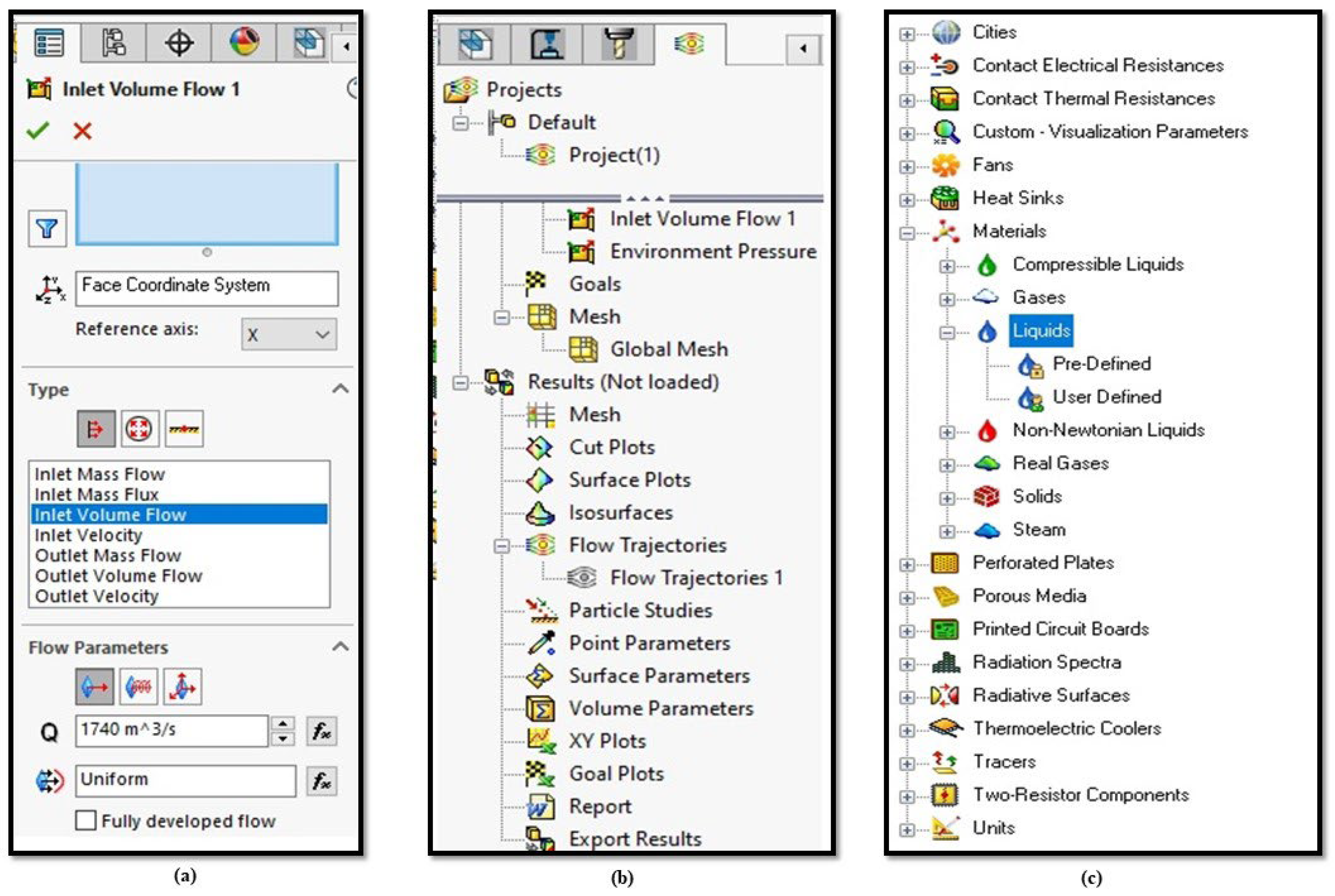Choose the 3D Vector flow direction icon
This screenshot has height=896, width=1335.
(182, 686)
